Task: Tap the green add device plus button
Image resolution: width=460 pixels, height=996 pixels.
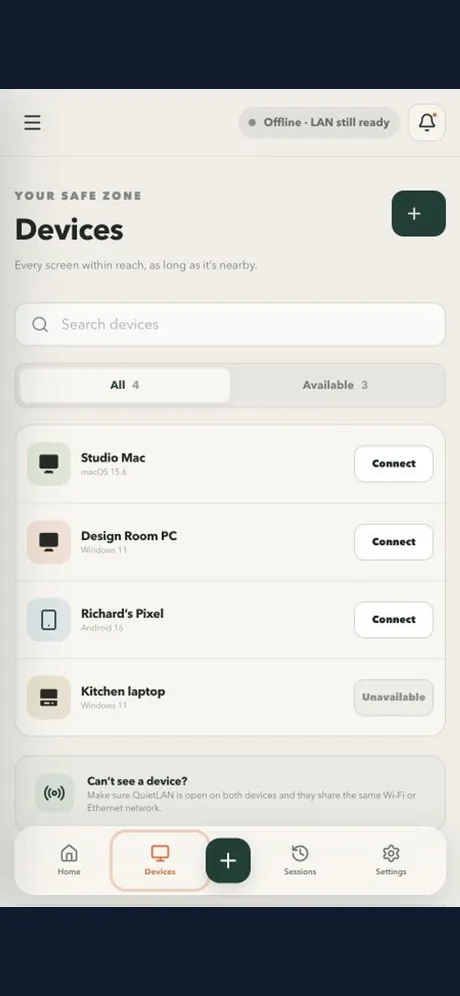Action: [419, 213]
